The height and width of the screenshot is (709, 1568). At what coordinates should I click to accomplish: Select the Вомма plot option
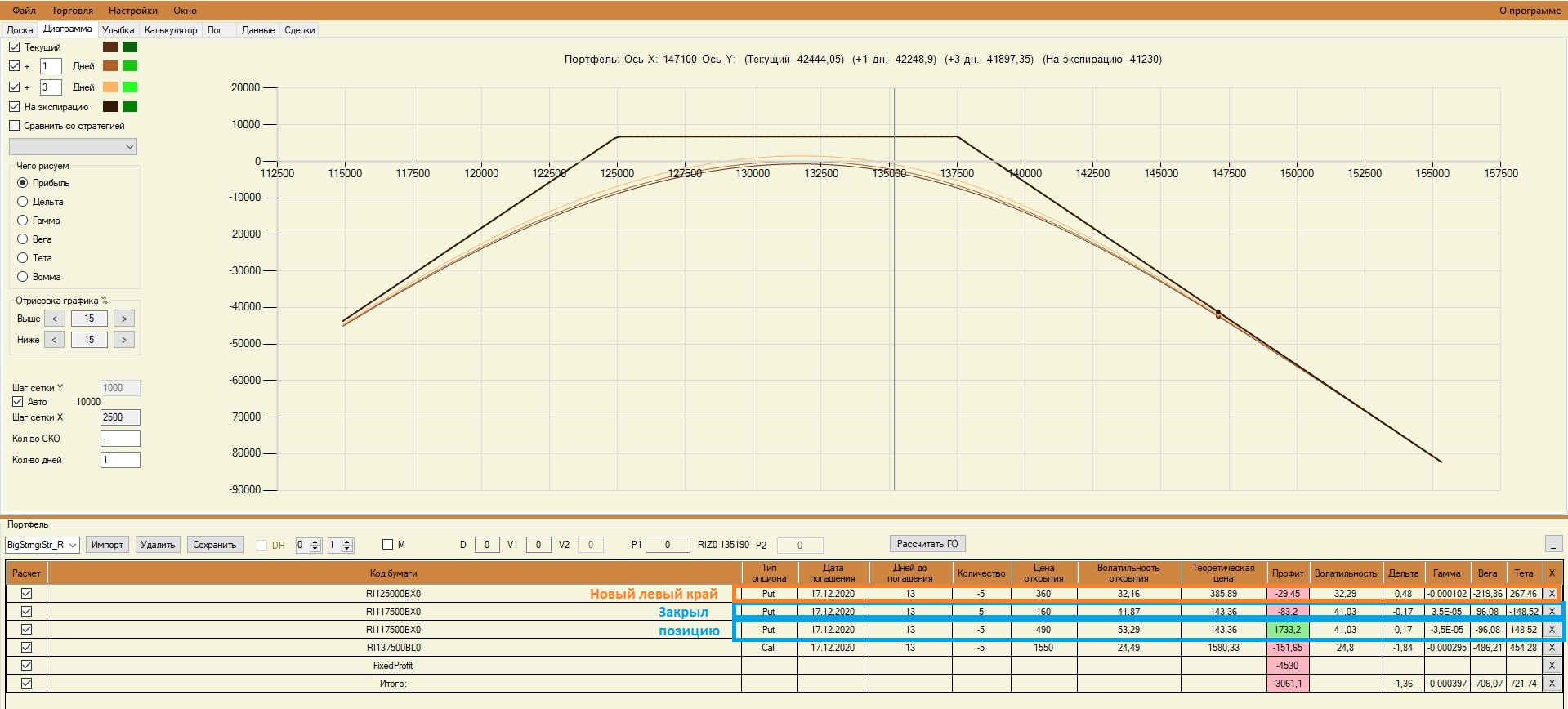coord(23,277)
